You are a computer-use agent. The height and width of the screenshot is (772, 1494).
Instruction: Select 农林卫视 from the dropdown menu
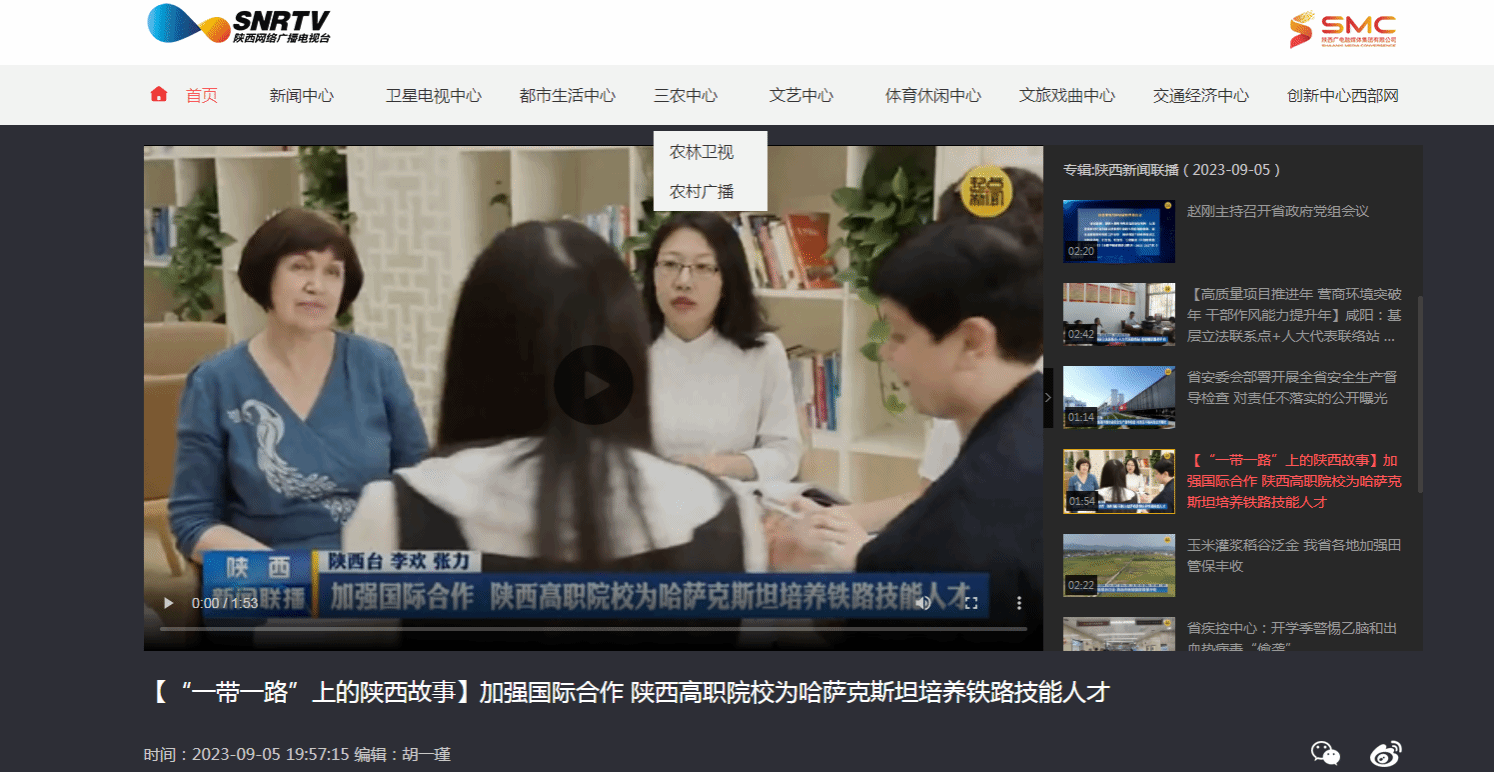pos(701,152)
